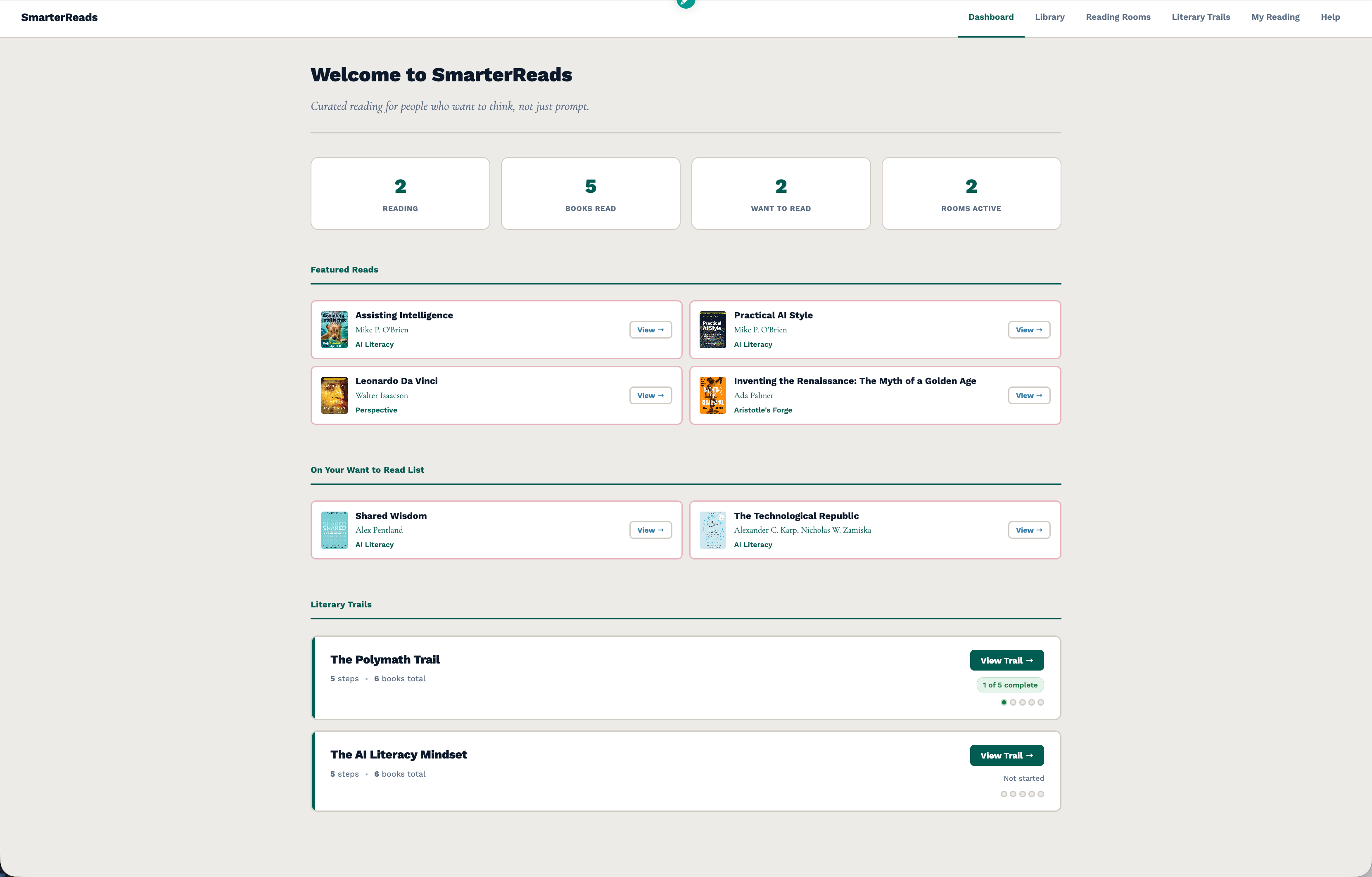Click the Practical AI Style title
This screenshot has width=1372, height=877.
(x=773, y=315)
